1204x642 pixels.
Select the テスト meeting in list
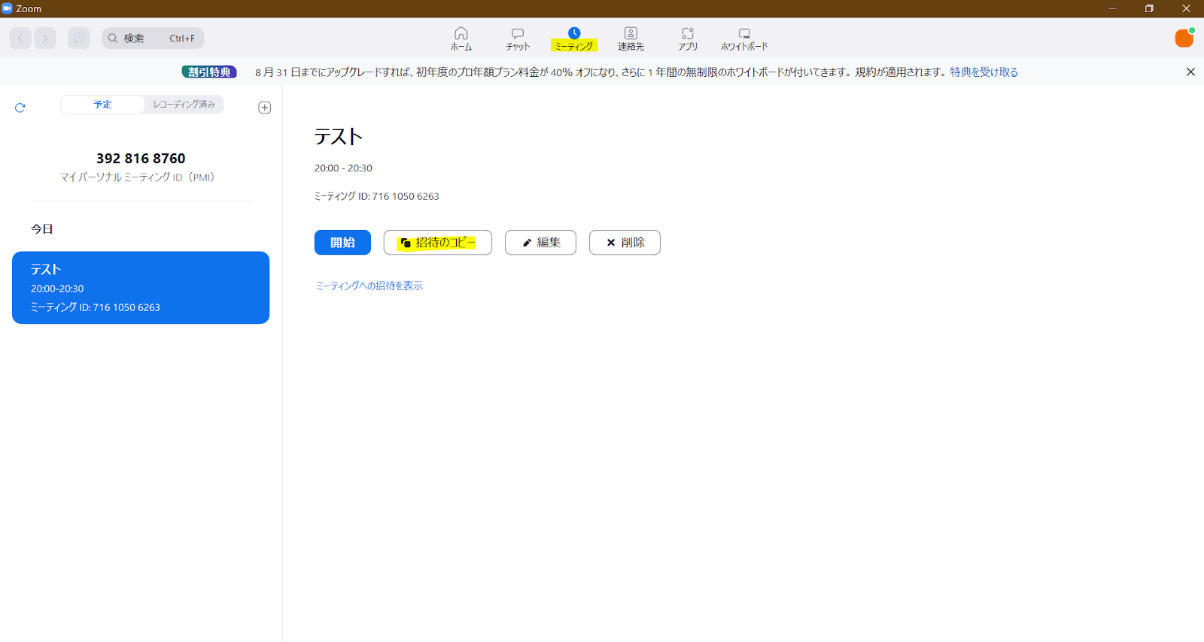pos(141,287)
